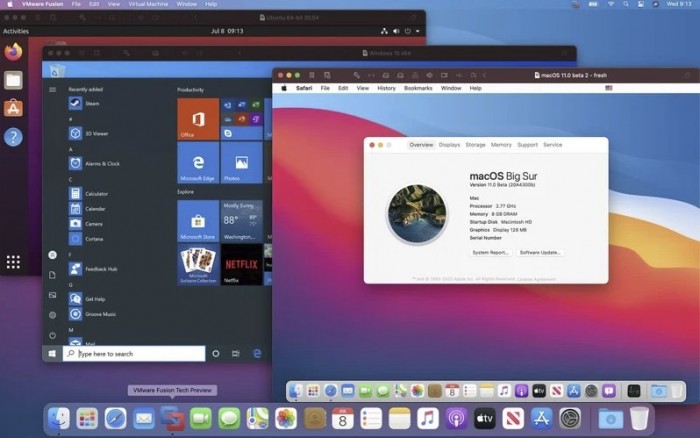This screenshot has height=438, width=700.
Task: Open VMware Fusion Tech Preview in the Dock
Action: pyautogui.click(x=172, y=418)
